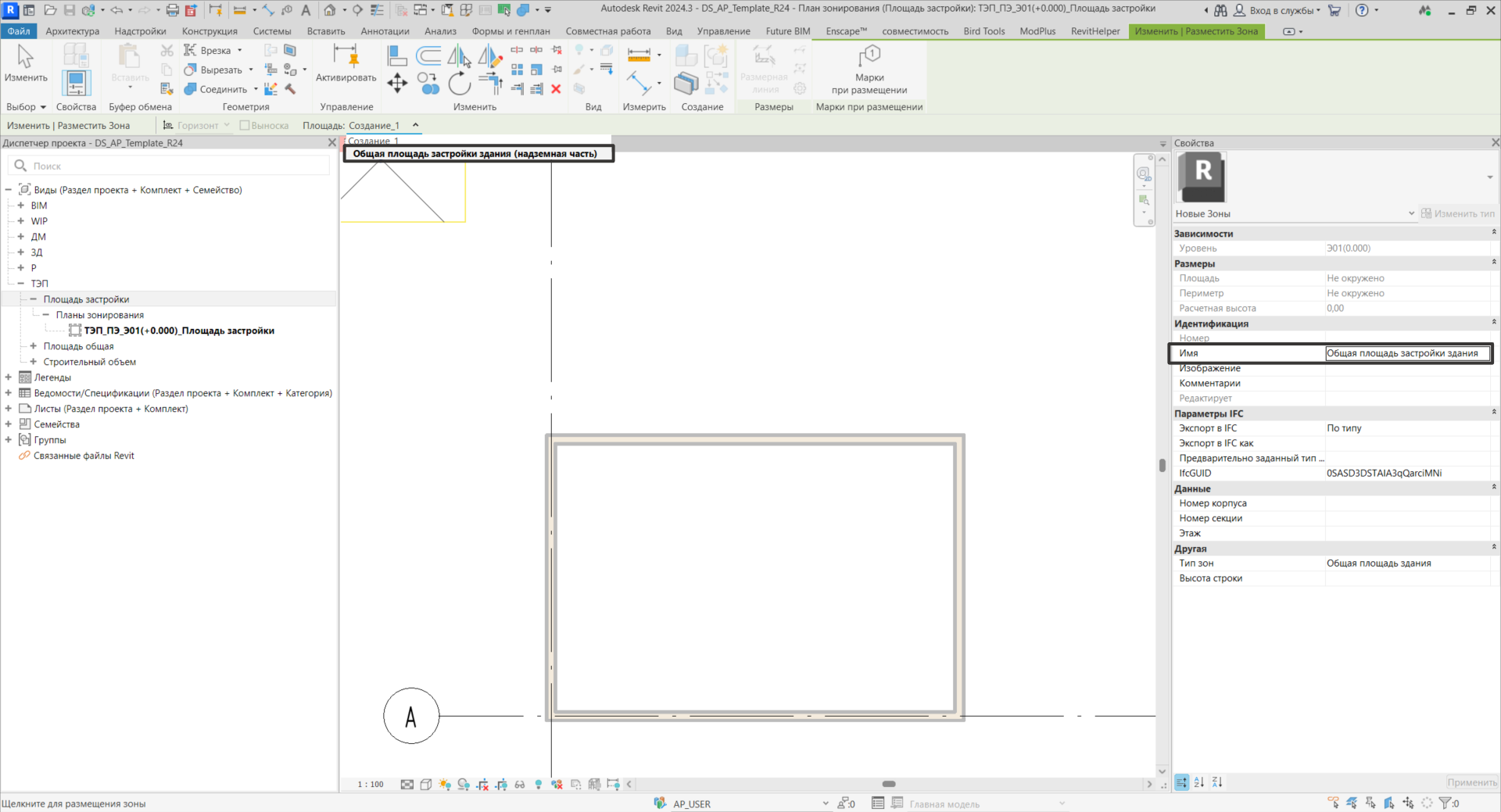Click the red Delete X icon

556,89
